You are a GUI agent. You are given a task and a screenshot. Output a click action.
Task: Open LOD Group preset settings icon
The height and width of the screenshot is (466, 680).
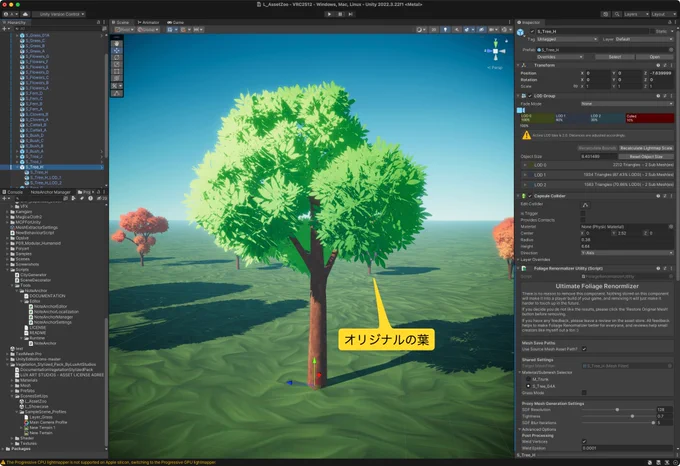click(x=665, y=96)
